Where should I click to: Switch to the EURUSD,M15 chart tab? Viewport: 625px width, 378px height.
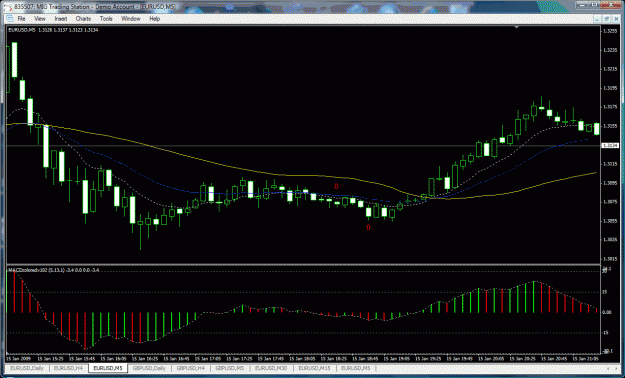click(314, 368)
